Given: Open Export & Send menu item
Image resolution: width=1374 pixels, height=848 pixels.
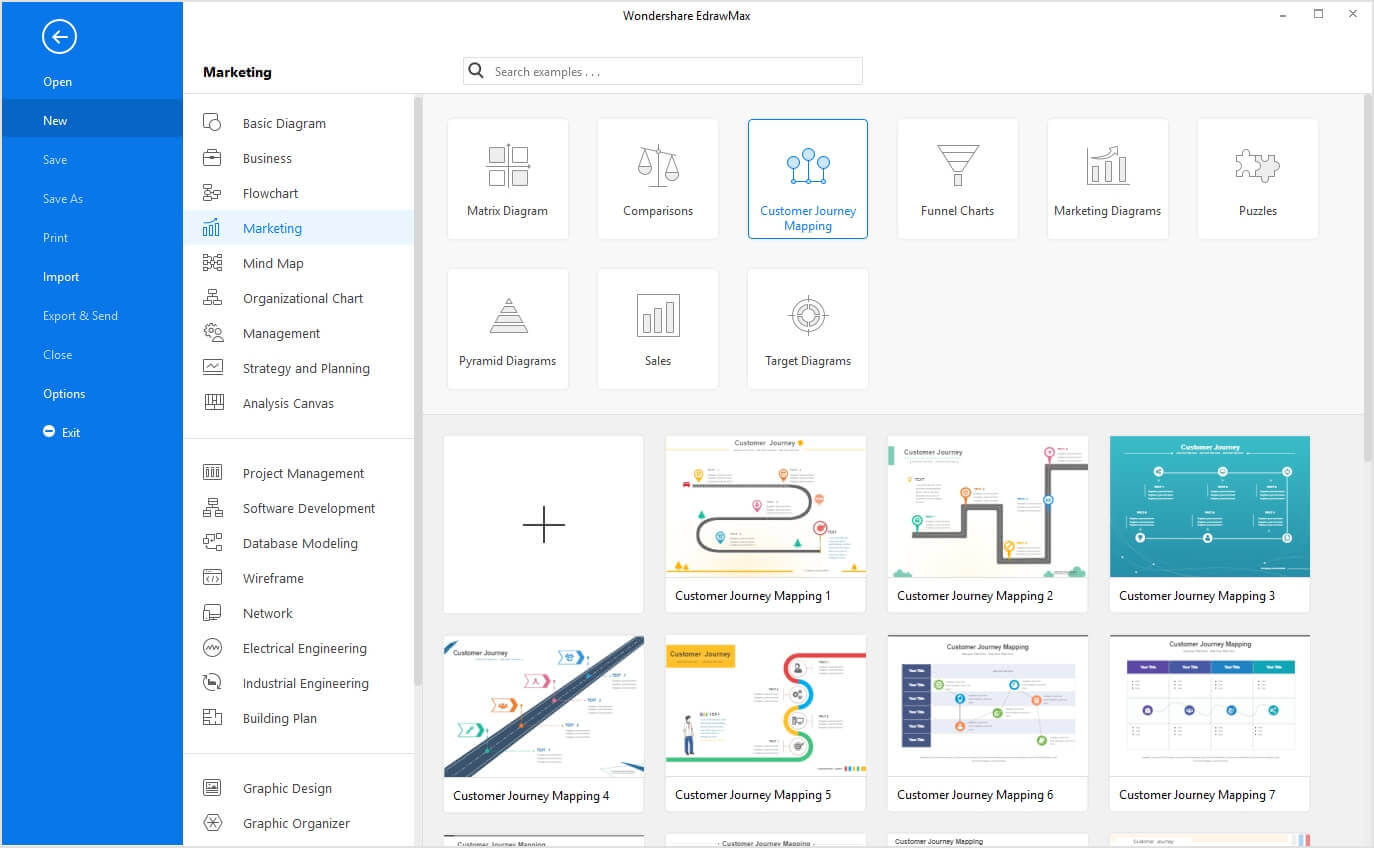Looking at the screenshot, I should click(92, 316).
